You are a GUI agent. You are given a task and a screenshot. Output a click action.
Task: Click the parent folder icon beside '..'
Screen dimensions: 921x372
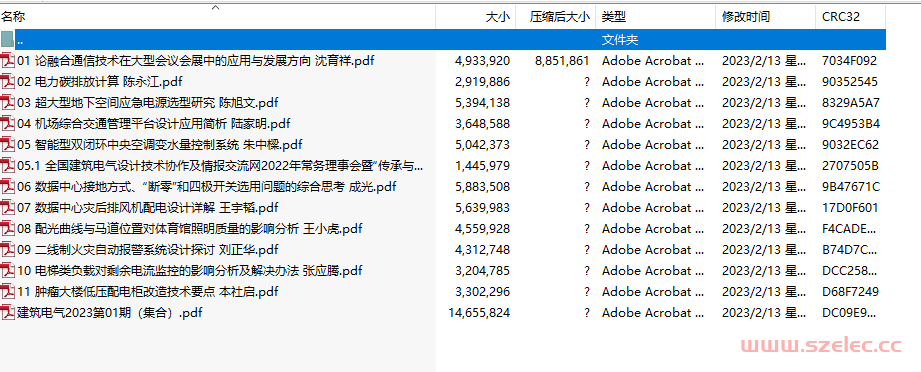8,39
